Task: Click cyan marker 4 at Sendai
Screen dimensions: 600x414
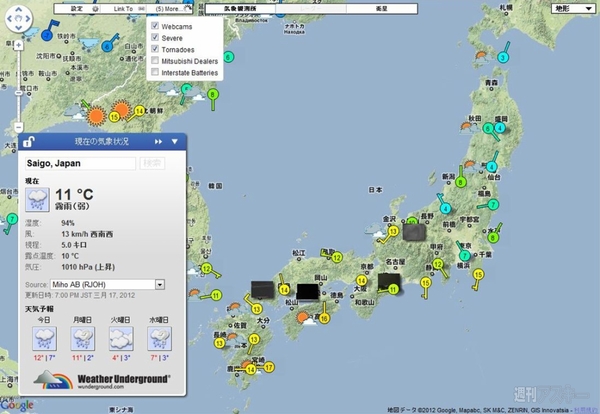Action: click(x=492, y=166)
